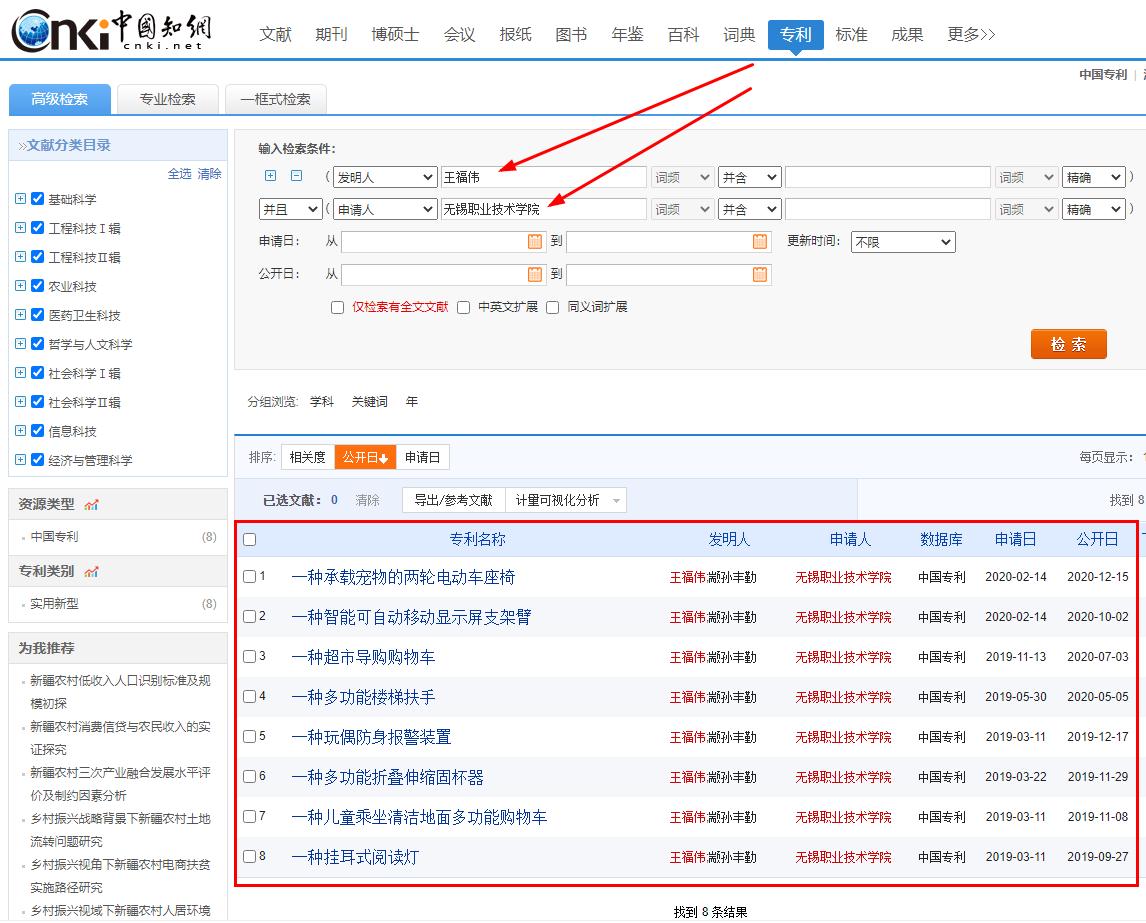This screenshot has width=1146, height=923.
Task: Select 期刊 in top navigation menu
Action: tap(331, 35)
